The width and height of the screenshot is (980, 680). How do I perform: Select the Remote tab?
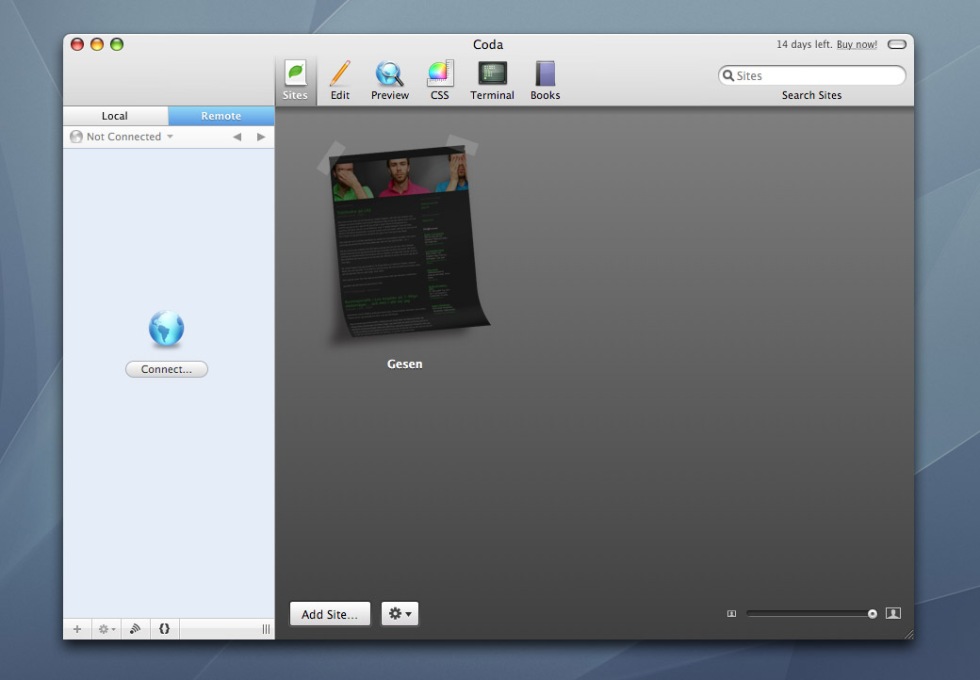coord(221,116)
